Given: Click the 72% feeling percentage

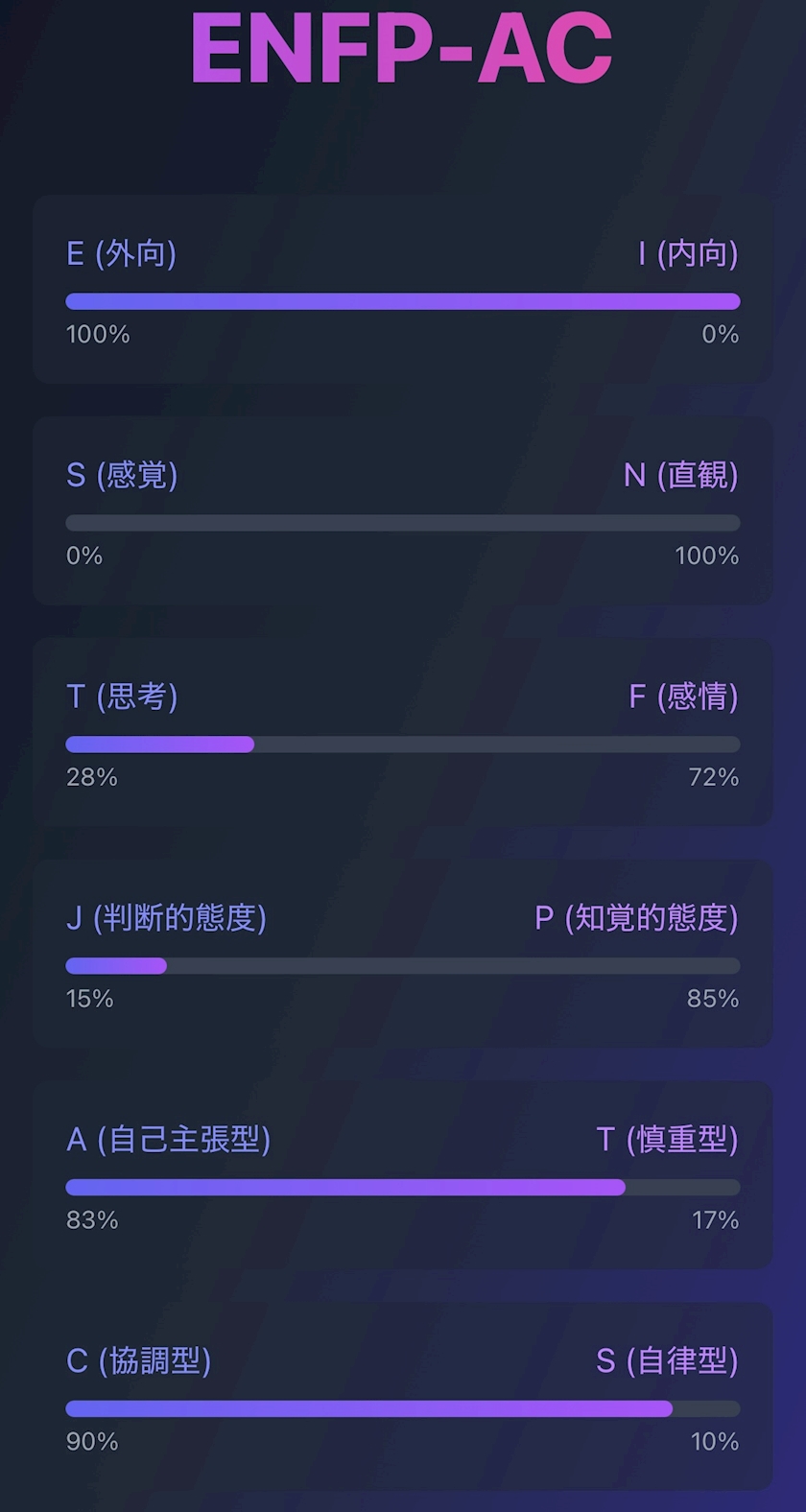Looking at the screenshot, I should point(713,777).
